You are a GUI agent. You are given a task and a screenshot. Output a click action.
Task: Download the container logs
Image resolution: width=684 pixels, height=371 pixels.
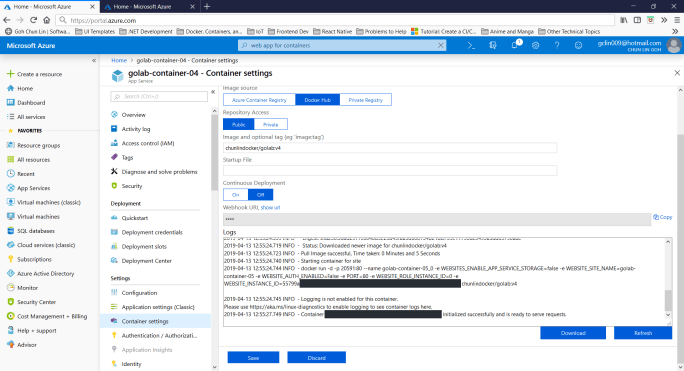click(x=573, y=333)
